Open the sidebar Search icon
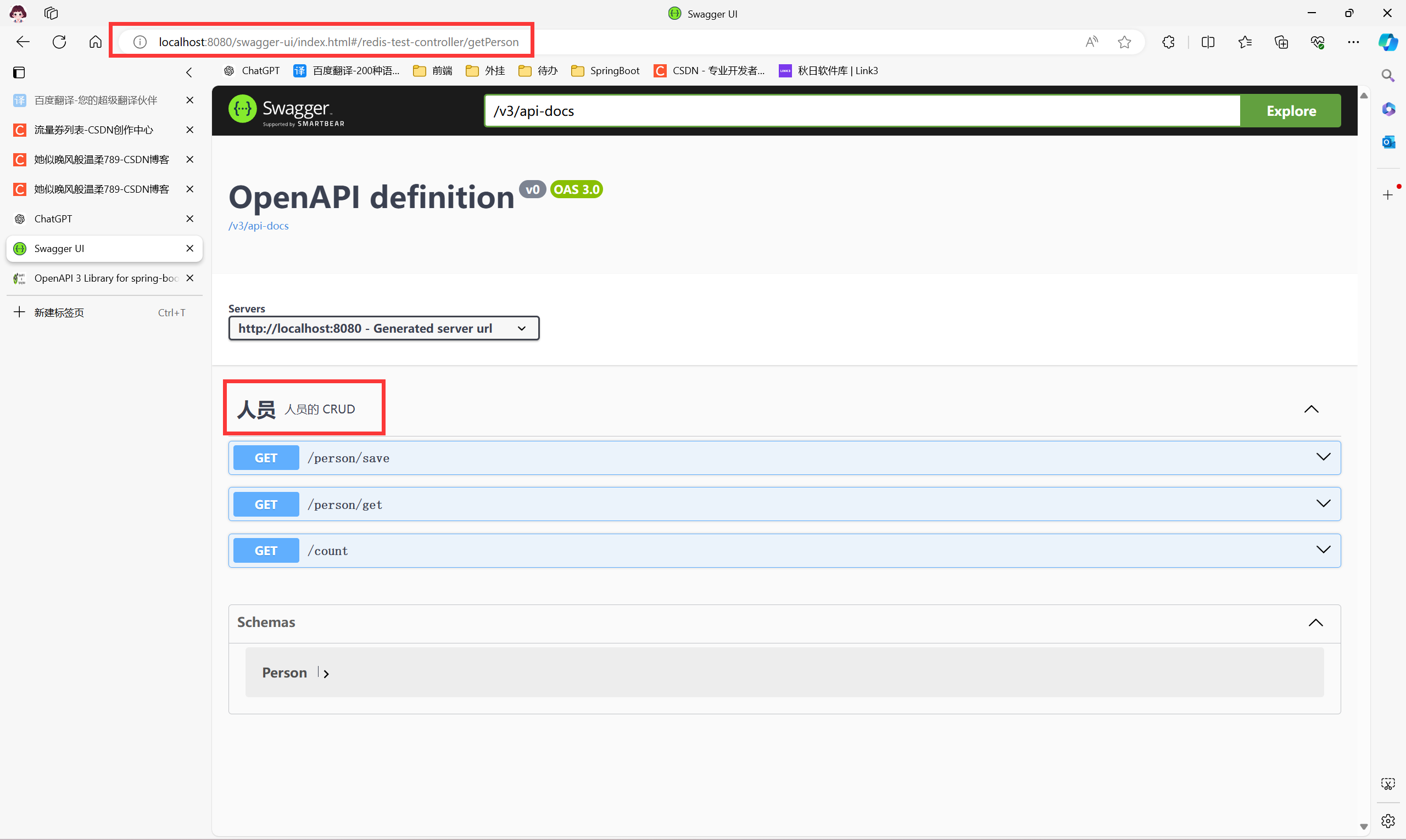Viewport: 1406px width, 840px height. [x=1388, y=75]
